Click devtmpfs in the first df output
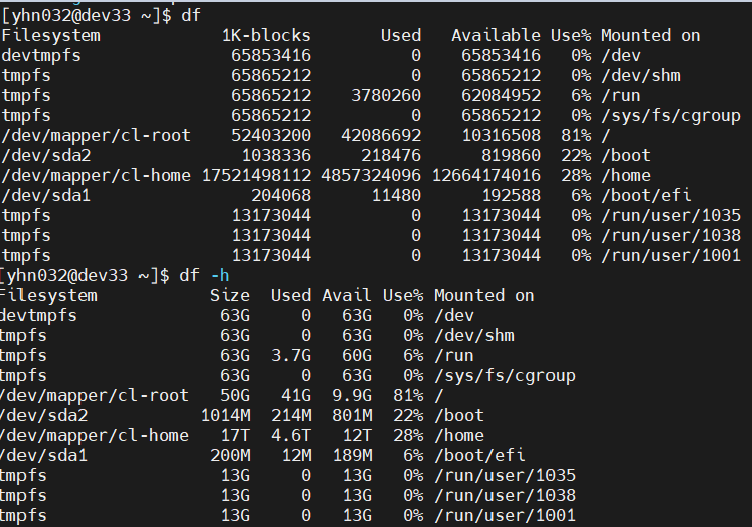Image resolution: width=752 pixels, height=527 pixels. 41,56
